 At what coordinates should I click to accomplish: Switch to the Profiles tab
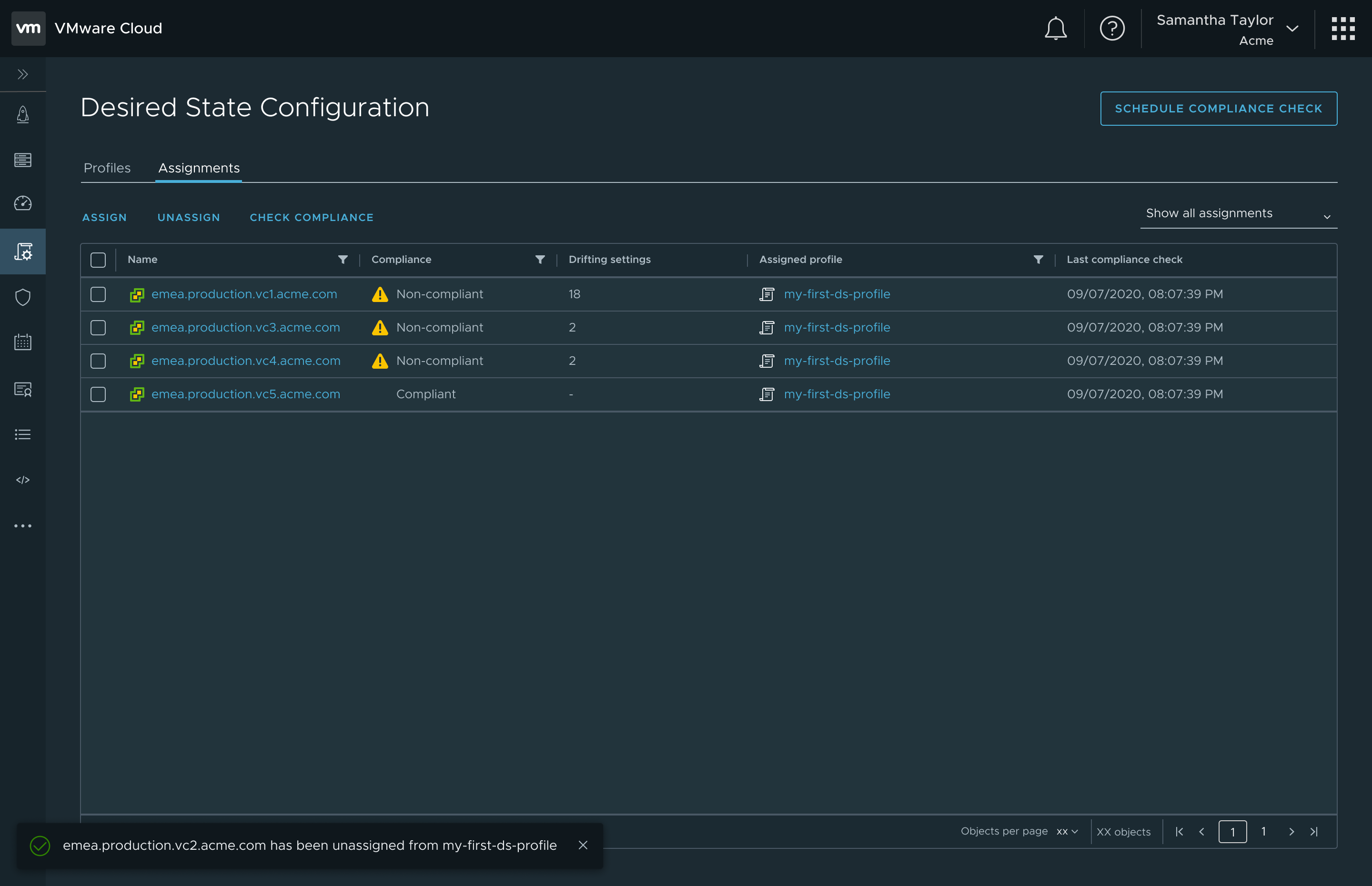click(107, 168)
